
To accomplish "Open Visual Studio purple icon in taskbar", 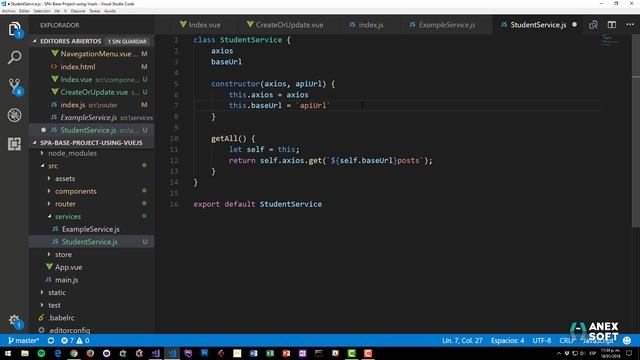I will tap(156, 353).
